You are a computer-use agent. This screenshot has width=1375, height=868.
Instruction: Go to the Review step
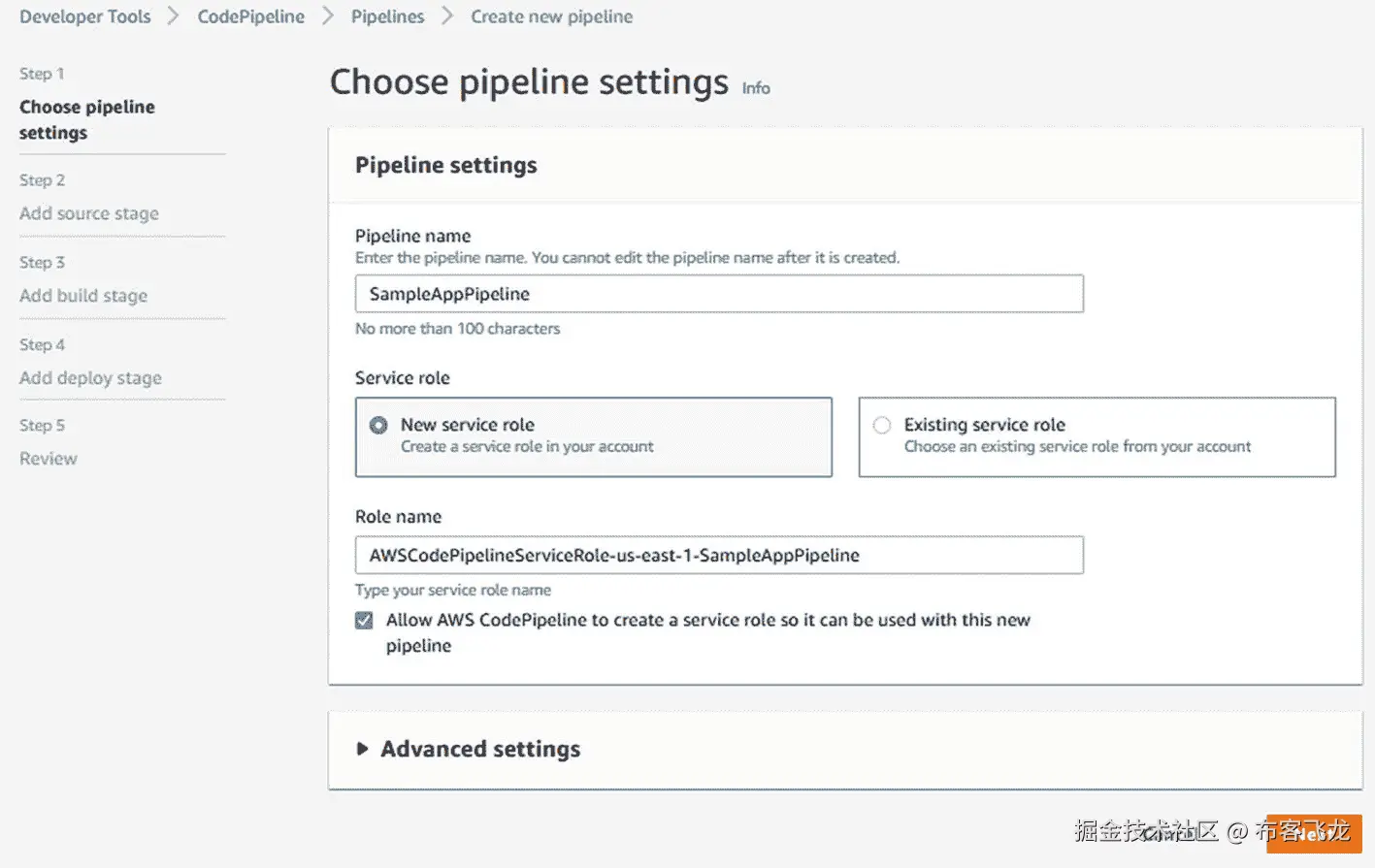[x=49, y=459]
